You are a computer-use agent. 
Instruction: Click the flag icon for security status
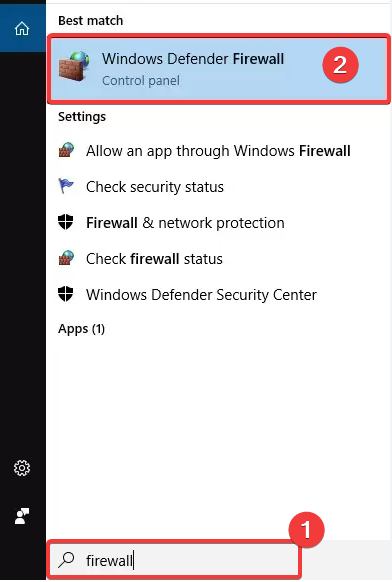[x=66, y=186]
